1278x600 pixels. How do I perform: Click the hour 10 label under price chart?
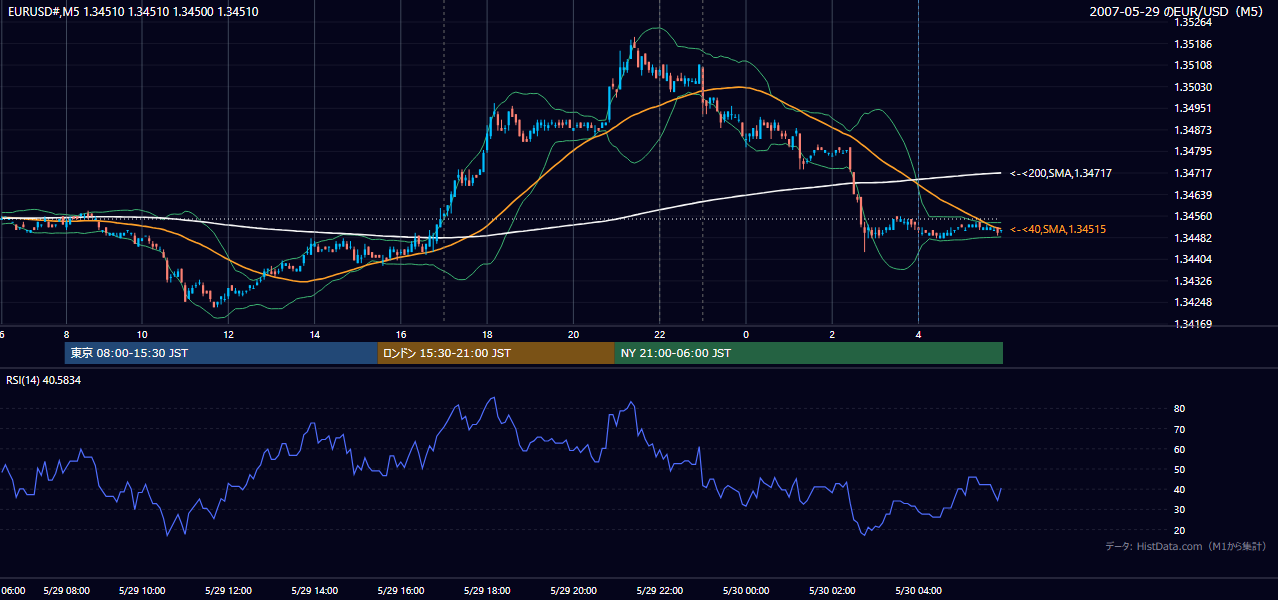142,334
